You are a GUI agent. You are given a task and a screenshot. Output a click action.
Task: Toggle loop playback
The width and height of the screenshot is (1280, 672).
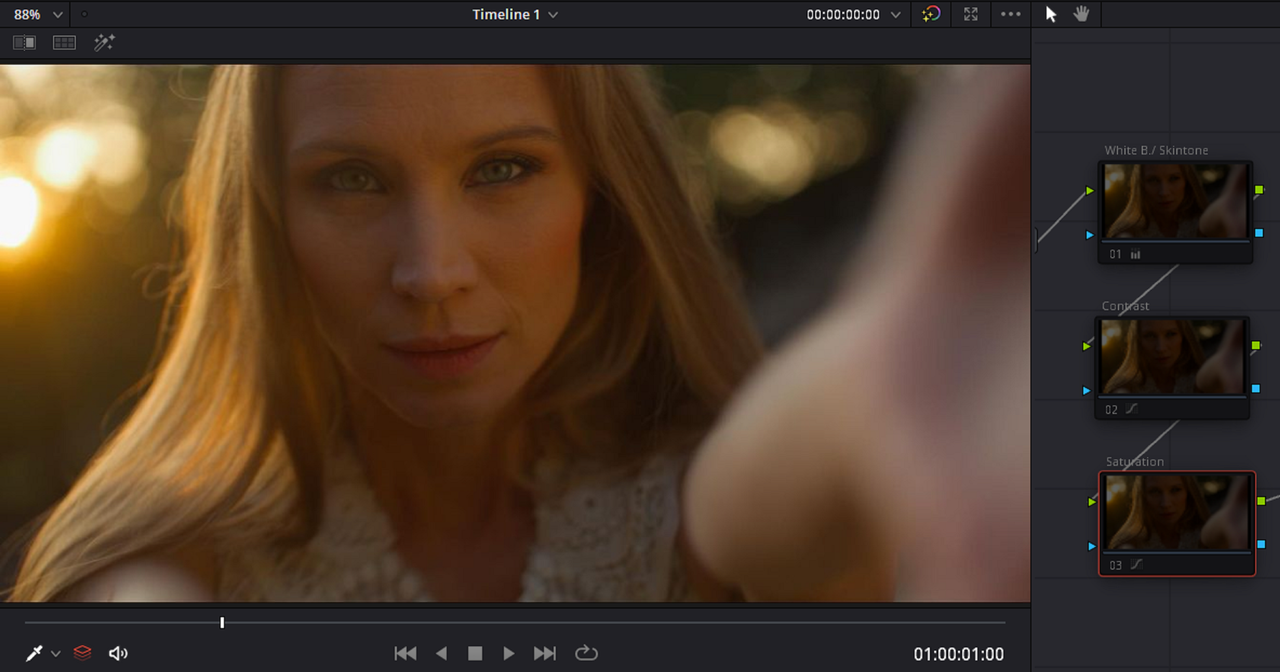[x=586, y=653]
